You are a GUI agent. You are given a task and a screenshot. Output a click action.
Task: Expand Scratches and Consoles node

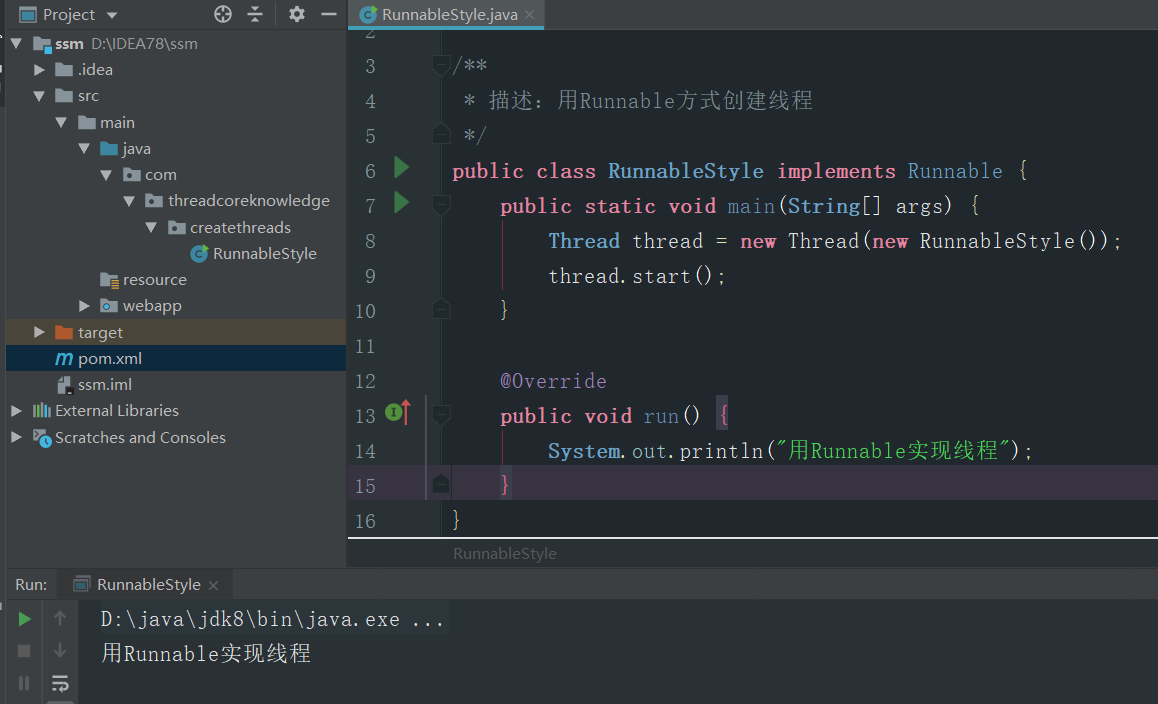pyautogui.click(x=16, y=437)
